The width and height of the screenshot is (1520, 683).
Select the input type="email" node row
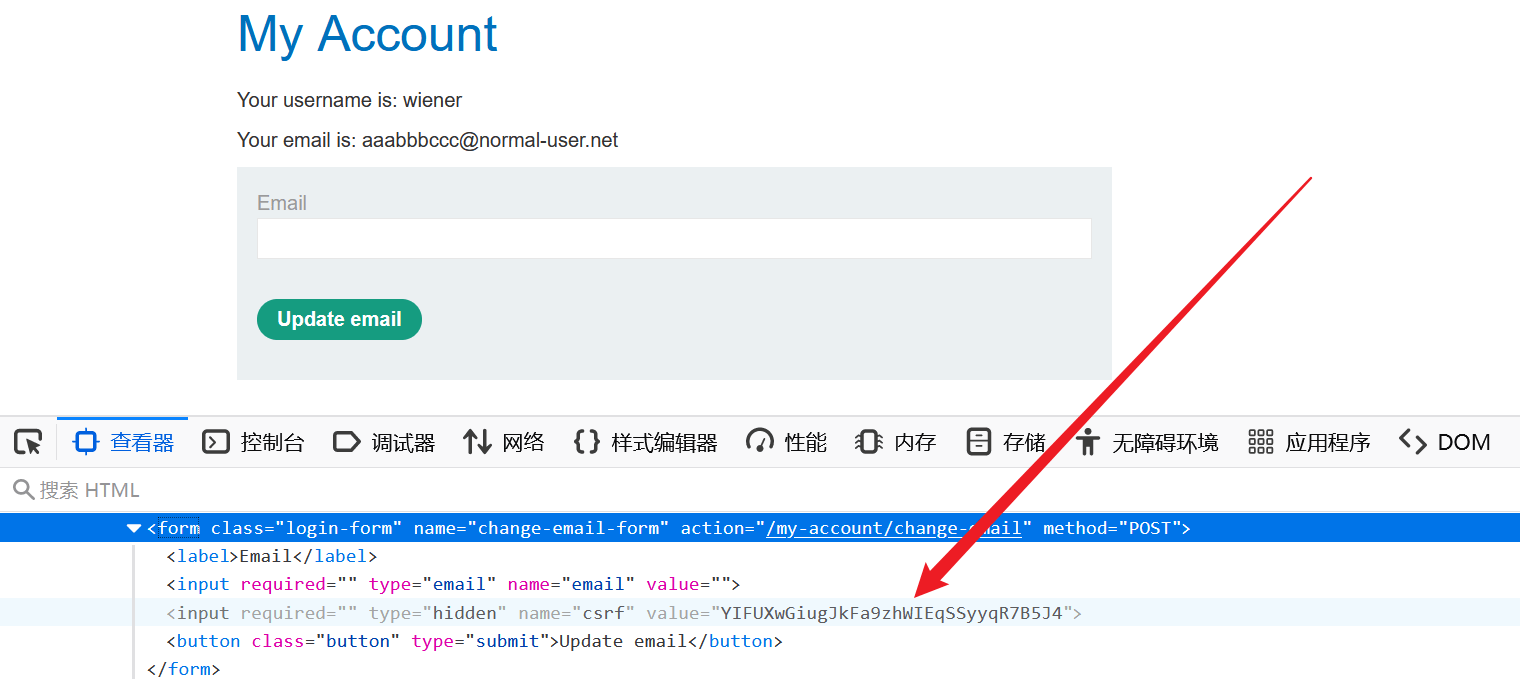[760, 584]
